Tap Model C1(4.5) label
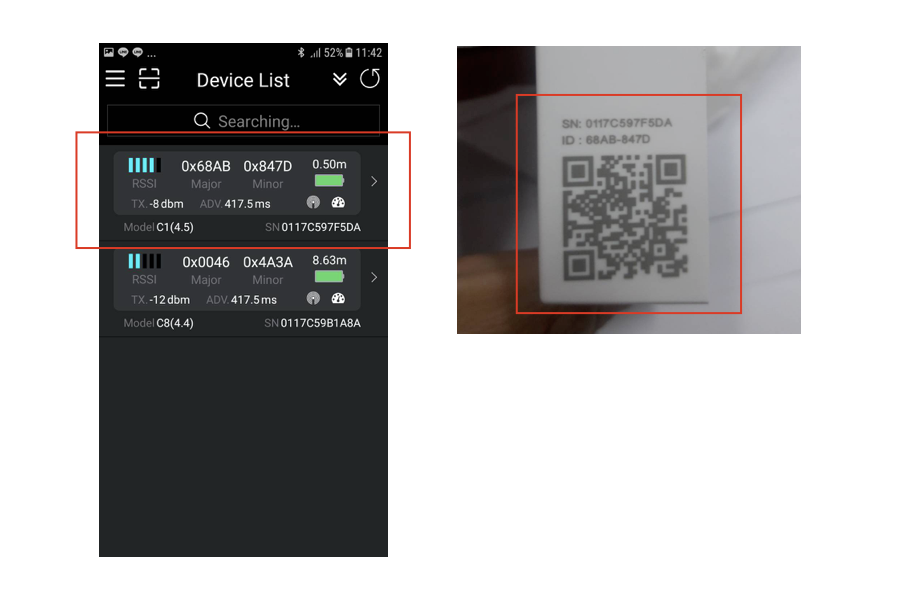This screenshot has height=600, width=900. pyautogui.click(x=158, y=227)
